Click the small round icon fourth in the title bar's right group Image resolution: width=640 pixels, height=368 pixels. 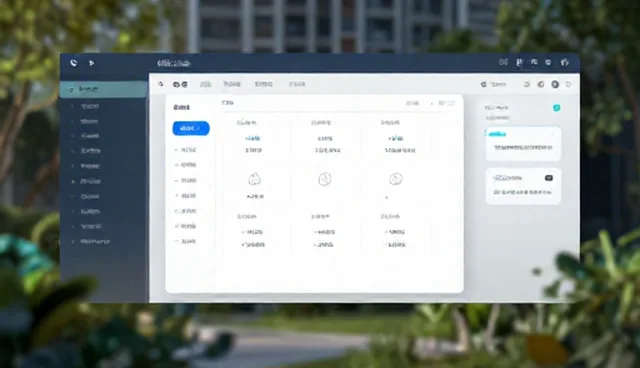click(548, 62)
